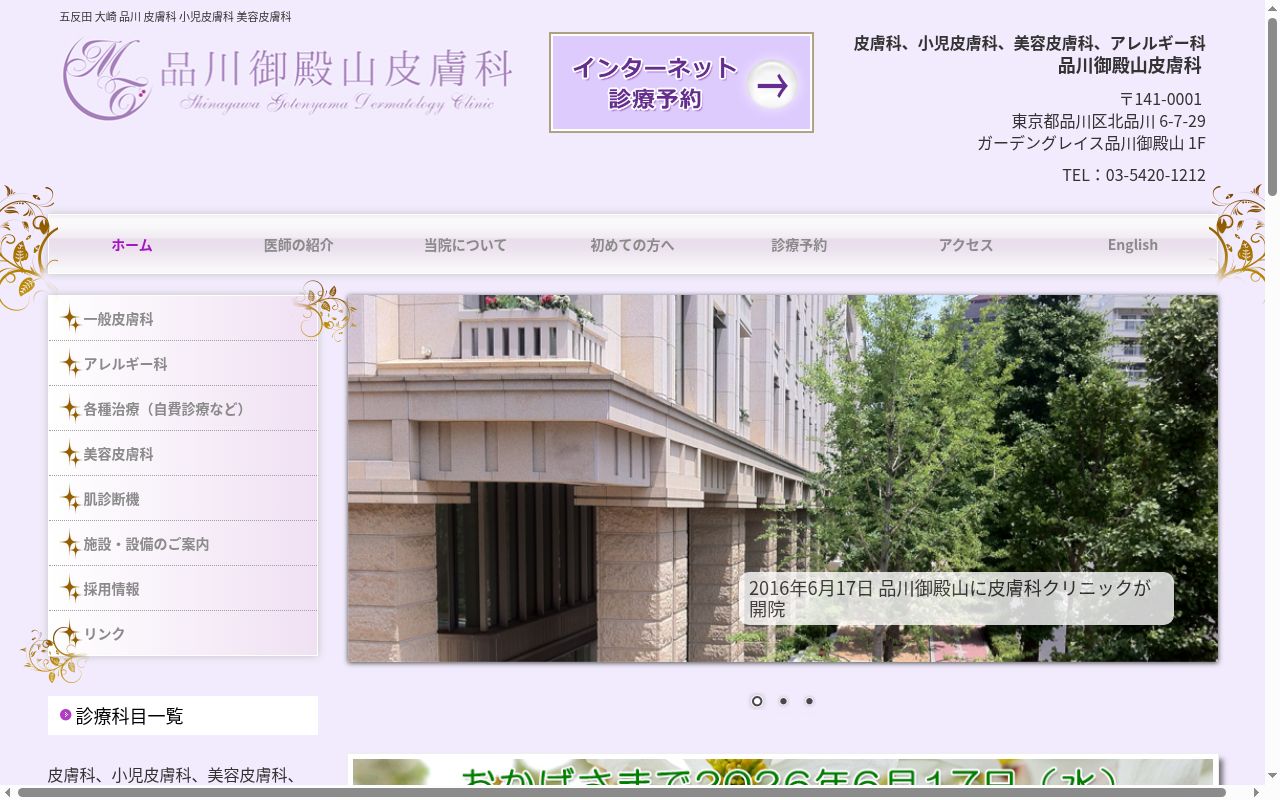Go to the ホーム menu item
This screenshot has height=800, width=1280.
click(132, 245)
